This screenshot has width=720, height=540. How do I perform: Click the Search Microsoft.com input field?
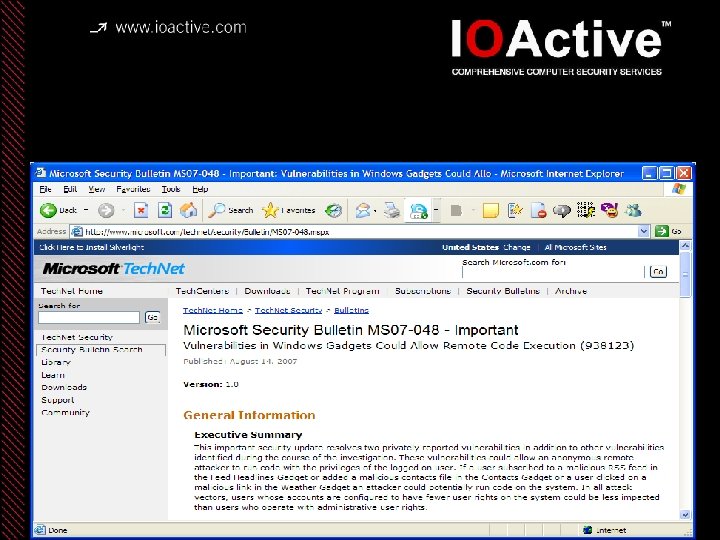tap(553, 272)
